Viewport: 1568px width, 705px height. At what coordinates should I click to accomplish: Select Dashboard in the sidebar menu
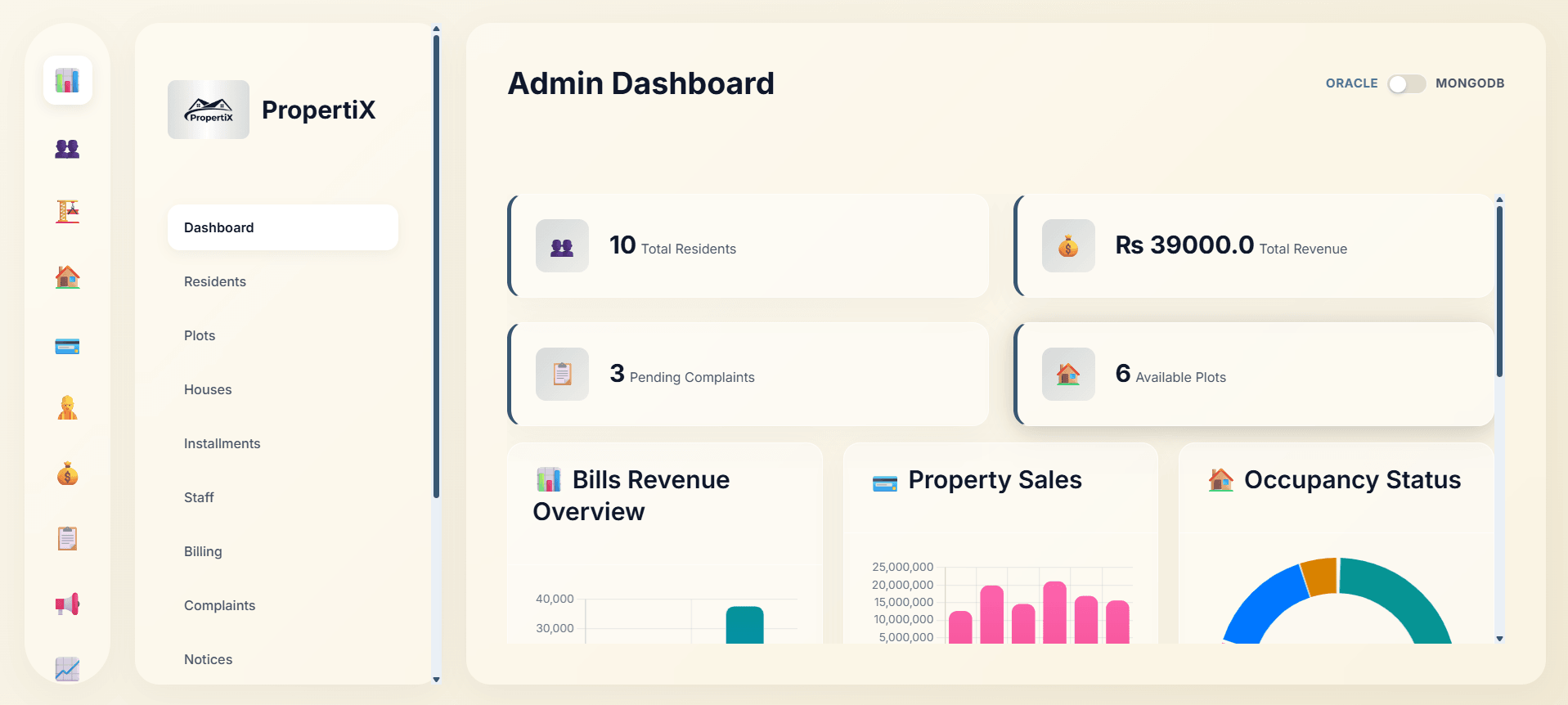pos(283,227)
